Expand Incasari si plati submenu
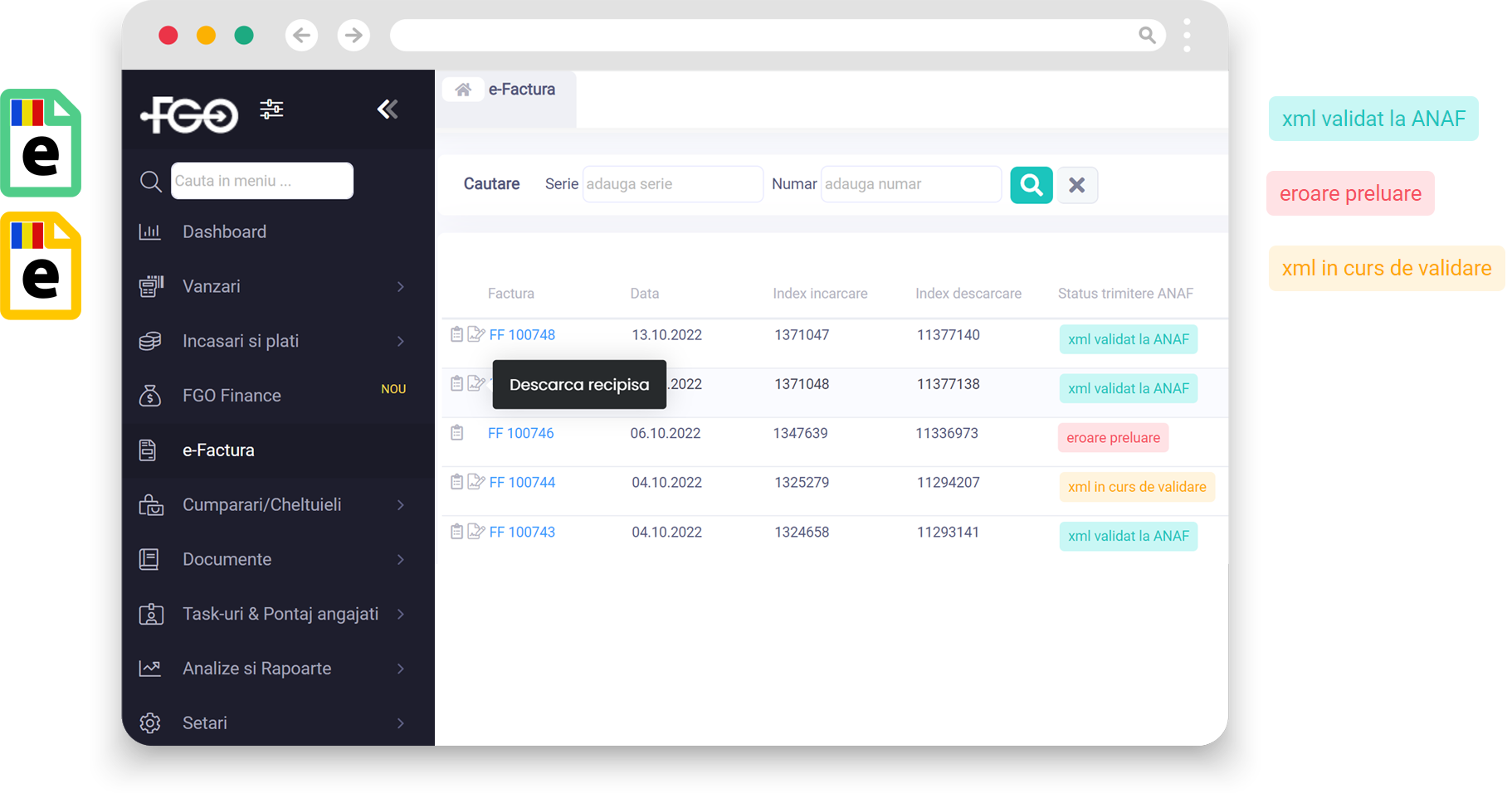Screen dimensions: 1512x793 (401, 342)
